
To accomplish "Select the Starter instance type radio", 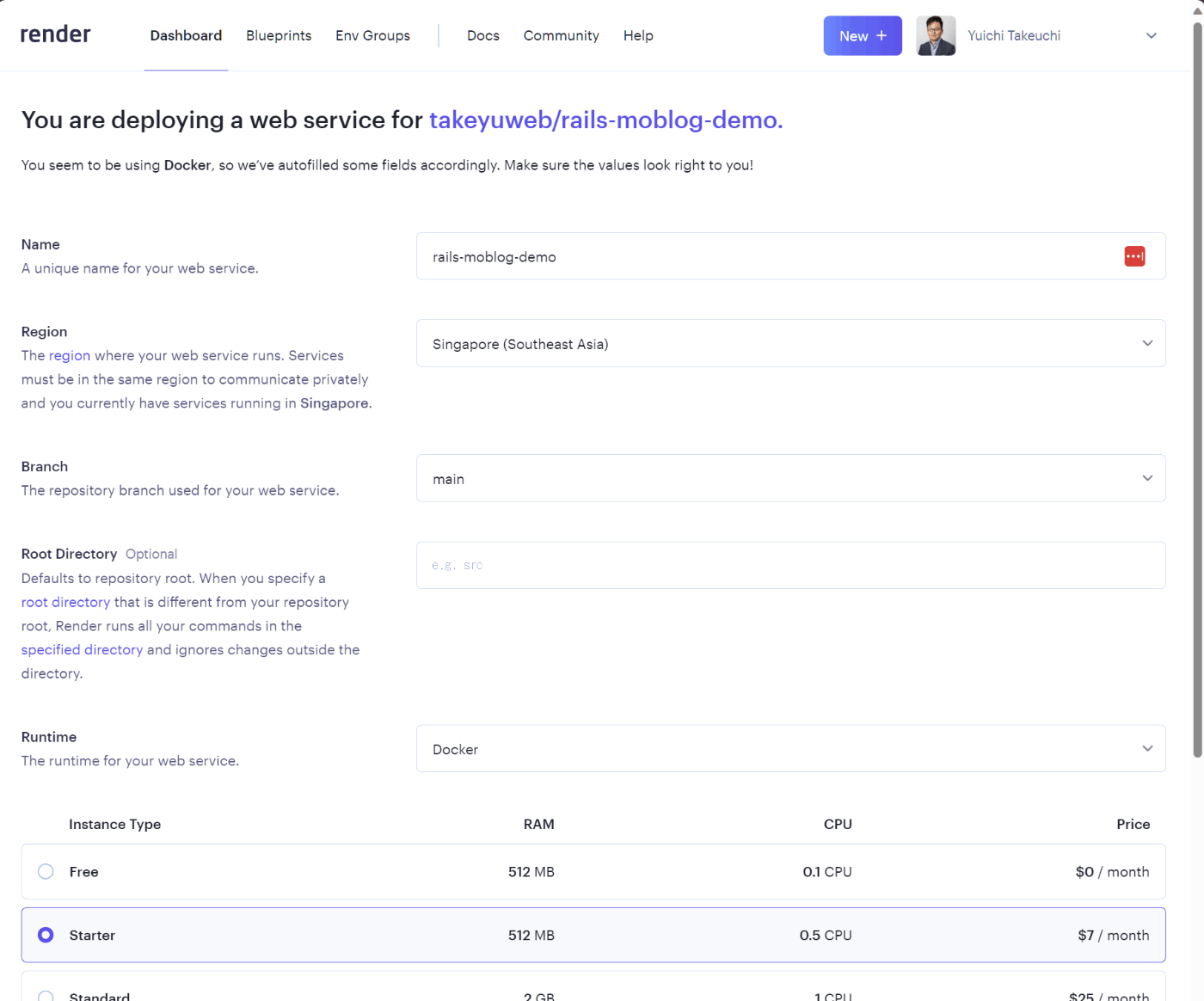I will (x=46, y=935).
